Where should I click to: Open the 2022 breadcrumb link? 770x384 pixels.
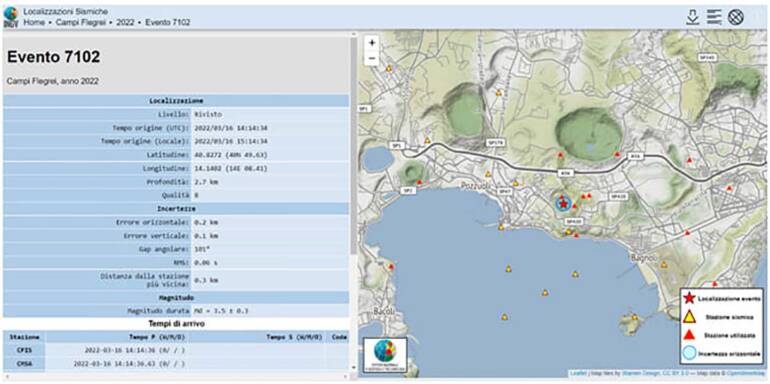[x=125, y=22]
